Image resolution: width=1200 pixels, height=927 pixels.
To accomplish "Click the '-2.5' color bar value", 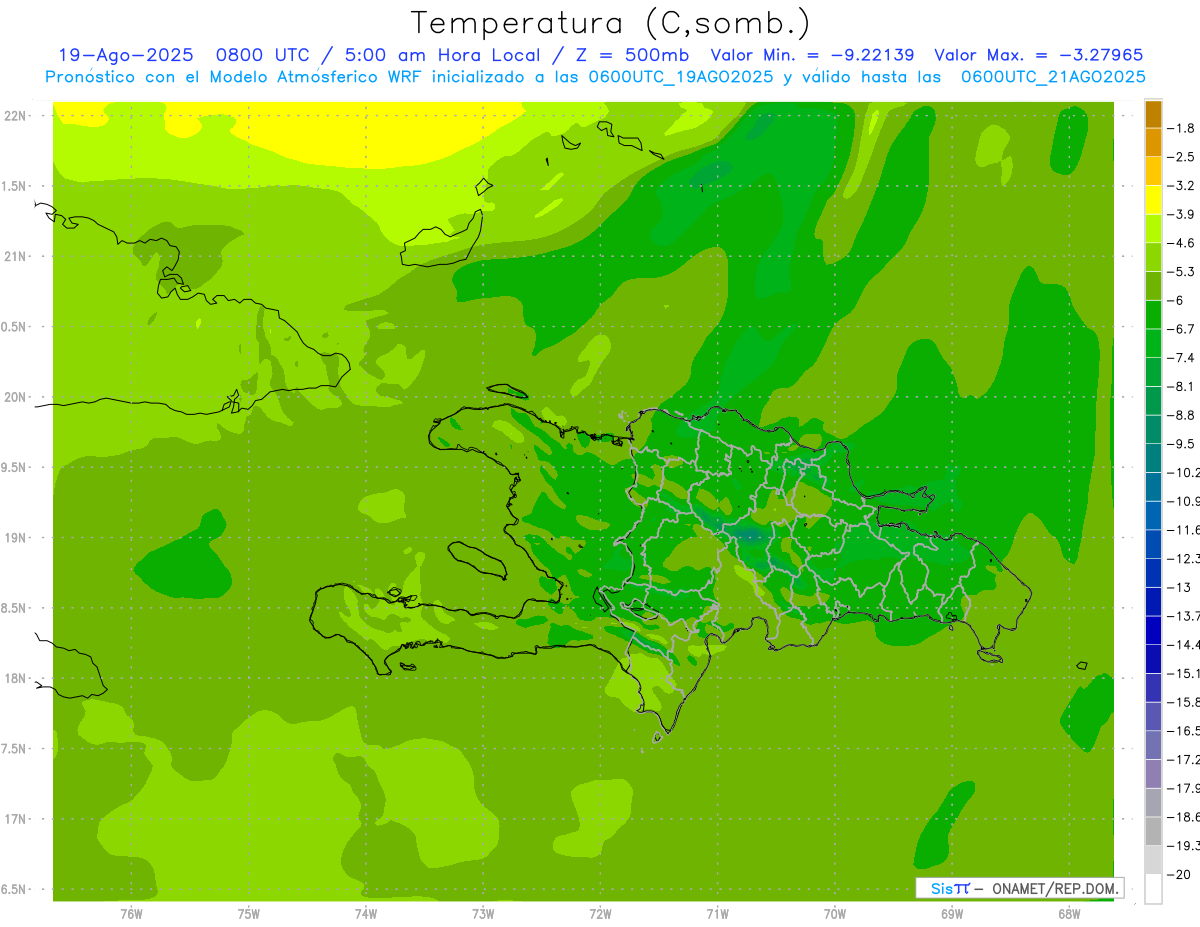I will point(1180,157).
